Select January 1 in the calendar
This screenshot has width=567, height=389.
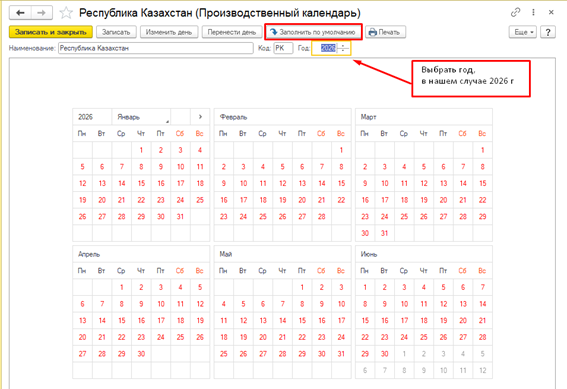pyautogui.click(x=141, y=150)
